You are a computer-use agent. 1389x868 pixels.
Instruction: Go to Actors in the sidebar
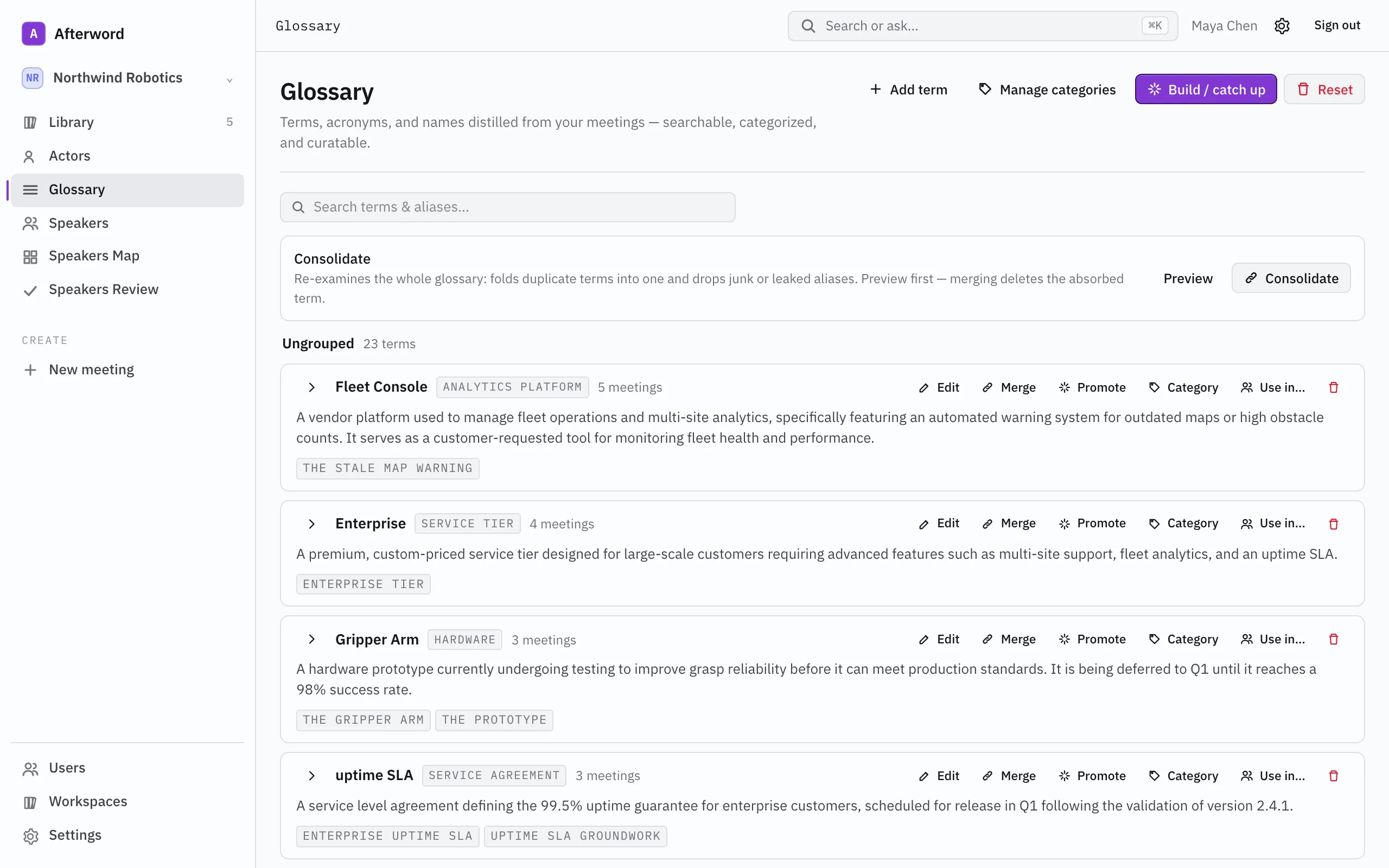[128, 156]
